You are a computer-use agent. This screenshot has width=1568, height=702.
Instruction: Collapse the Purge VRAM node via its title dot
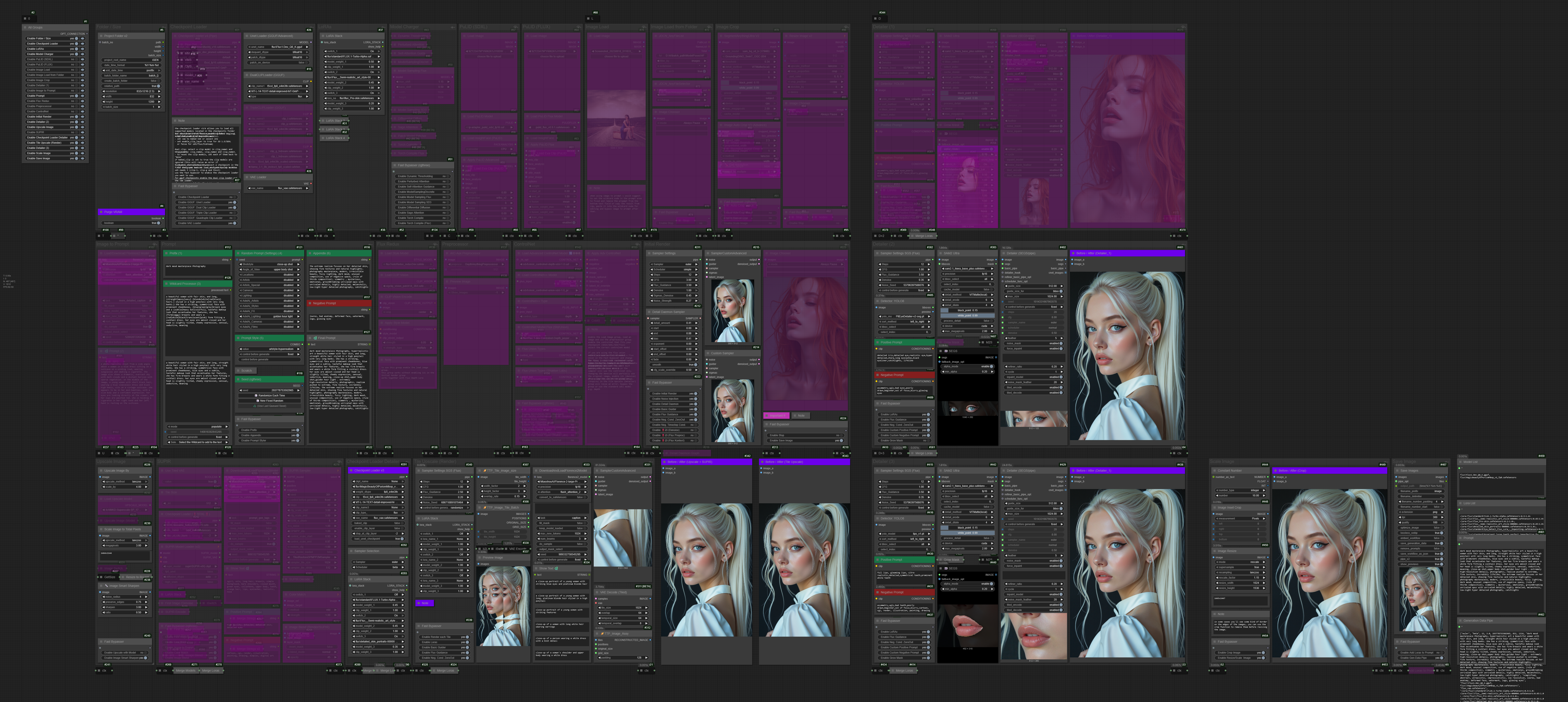pyautogui.click(x=101, y=212)
